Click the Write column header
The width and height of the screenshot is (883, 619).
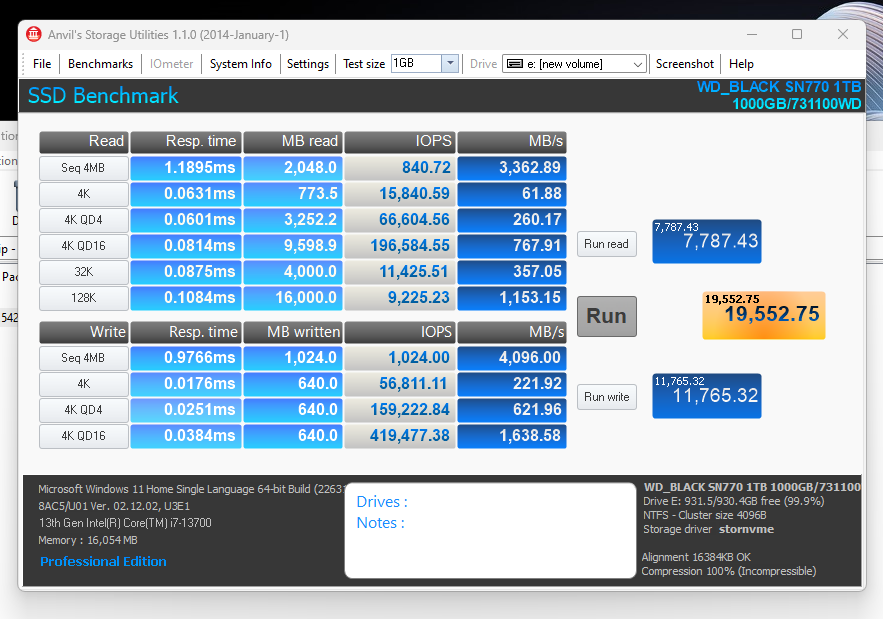tap(83, 332)
